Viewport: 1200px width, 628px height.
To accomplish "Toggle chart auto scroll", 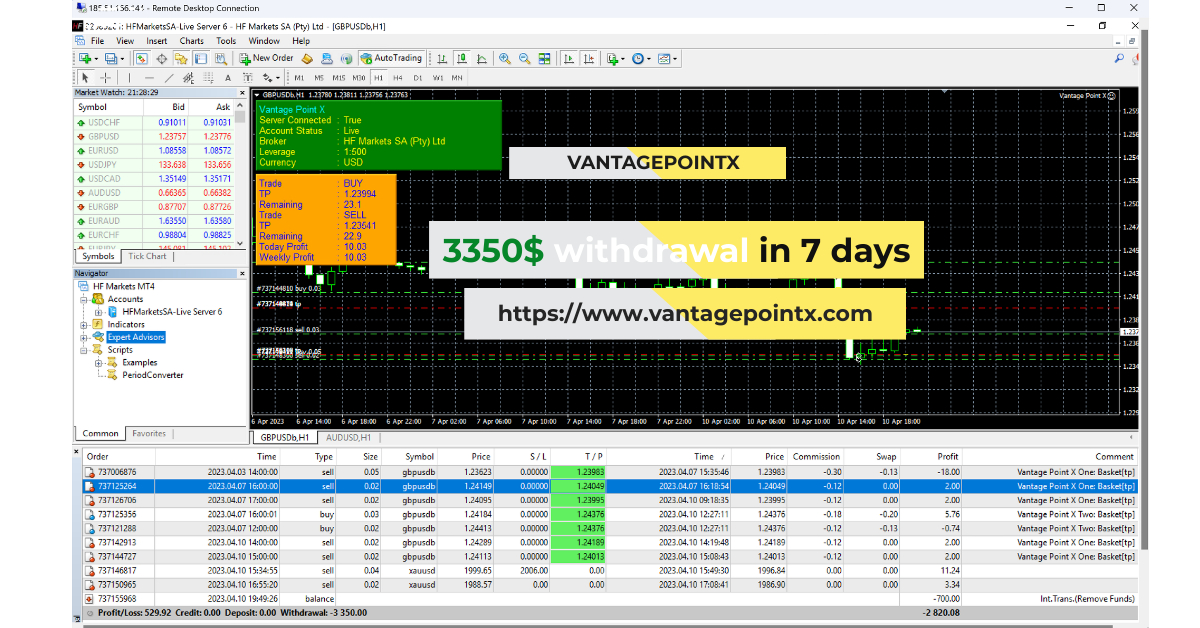I will (x=569, y=58).
